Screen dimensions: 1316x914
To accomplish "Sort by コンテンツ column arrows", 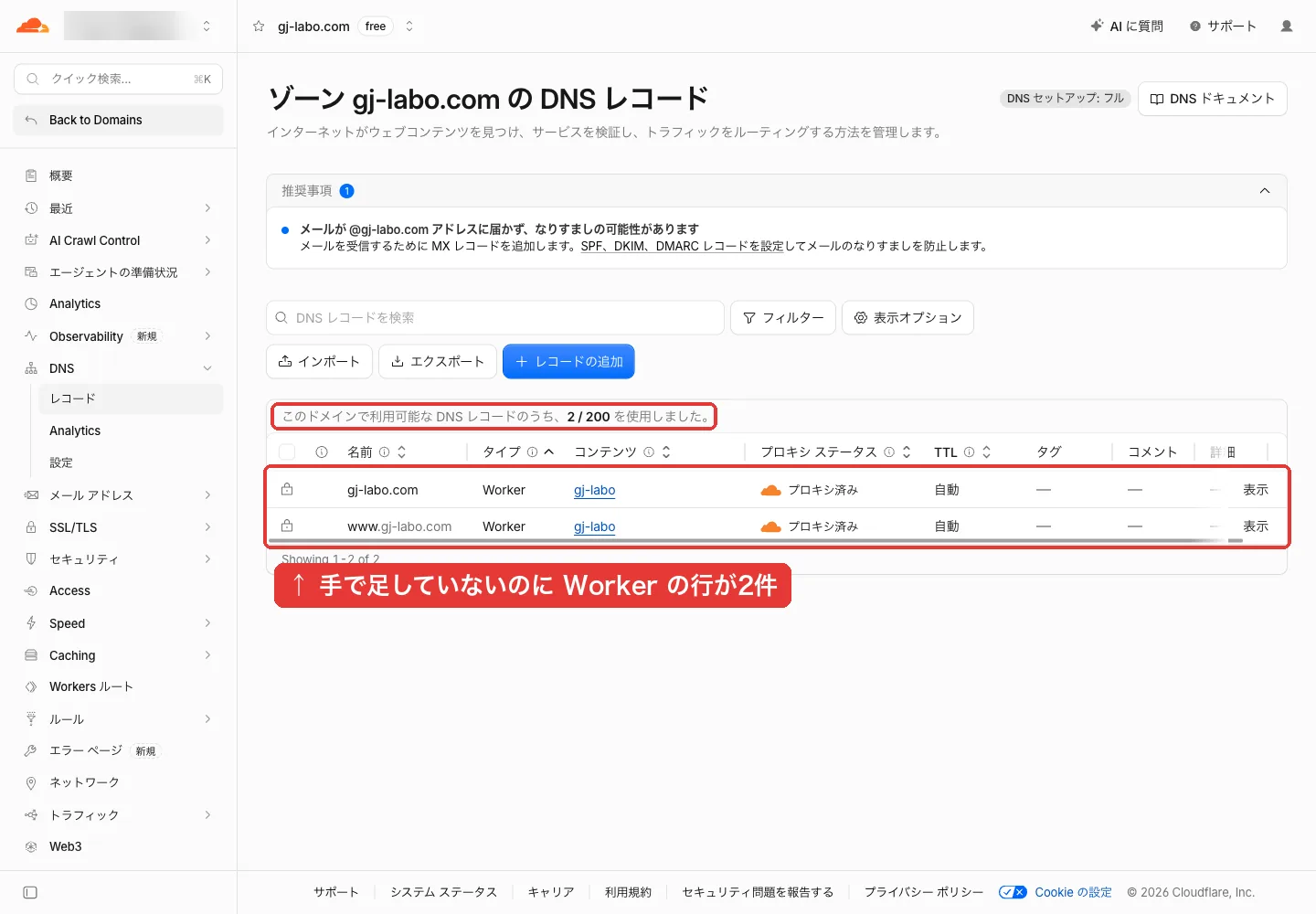I will 666,452.
